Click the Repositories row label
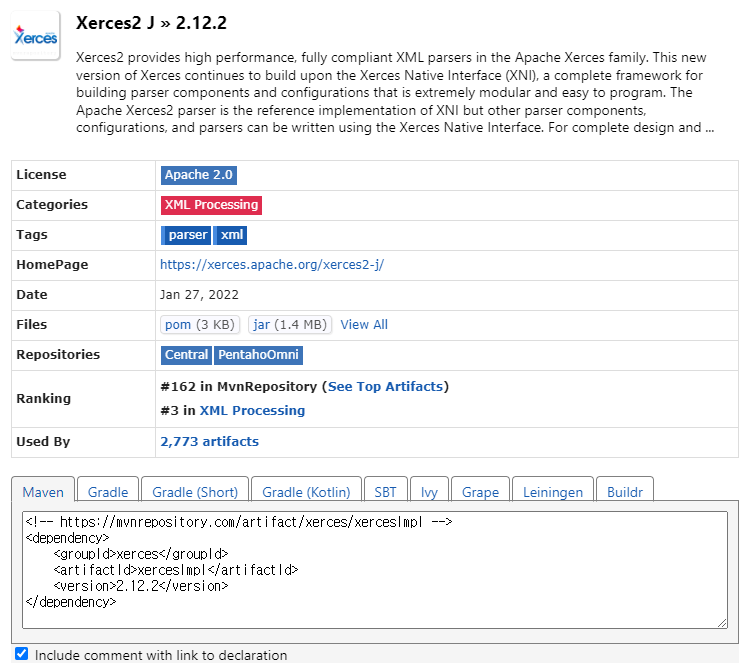The image size is (750, 666). tap(58, 355)
